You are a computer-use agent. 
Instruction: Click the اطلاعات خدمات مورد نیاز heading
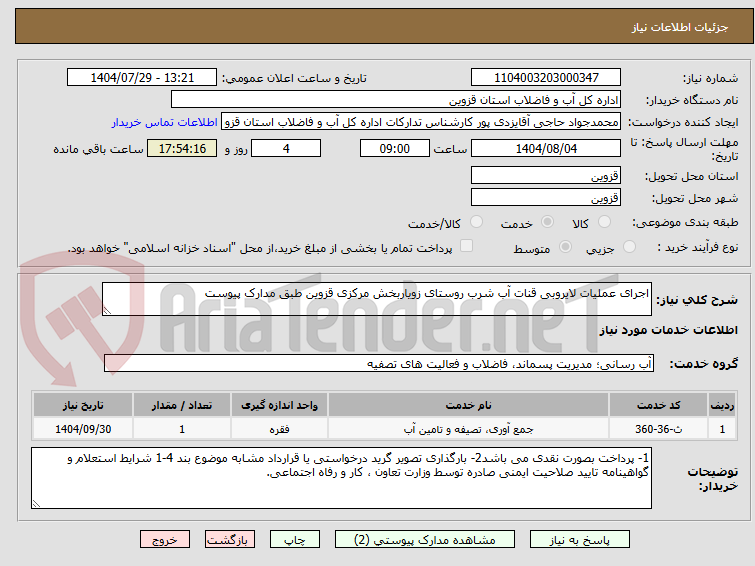coord(668,330)
